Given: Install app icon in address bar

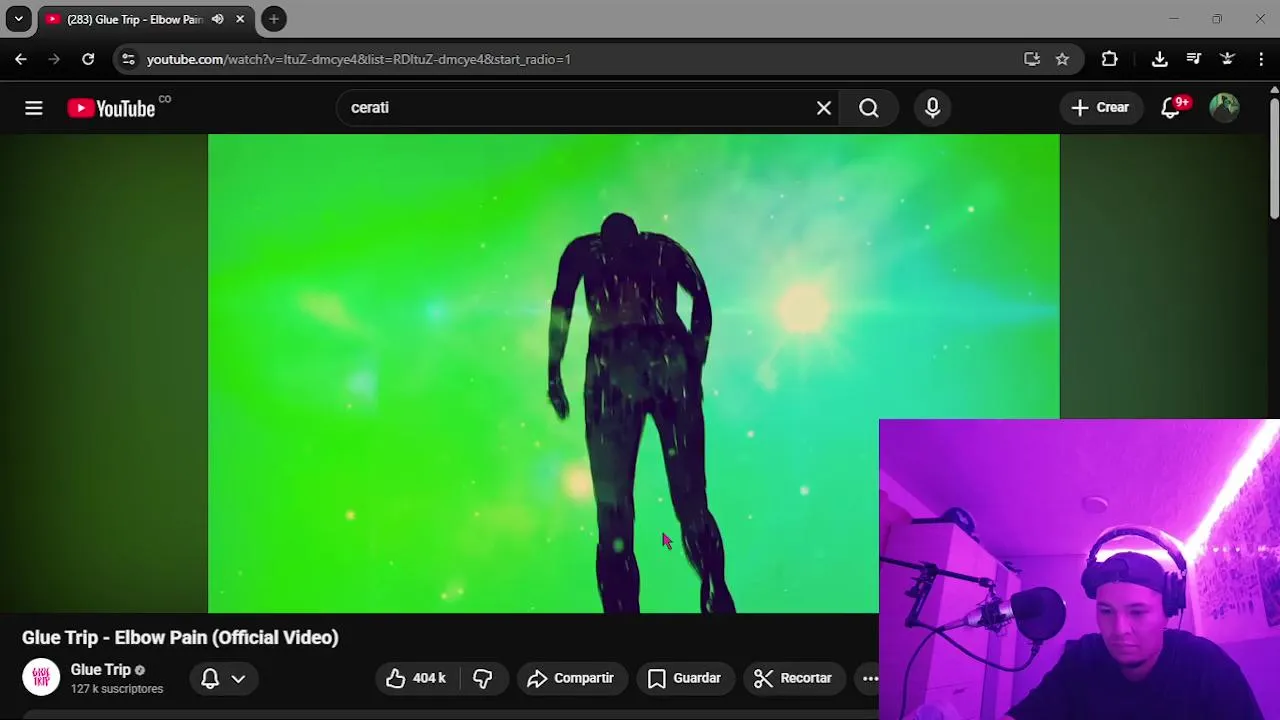Looking at the screenshot, I should [x=1032, y=59].
